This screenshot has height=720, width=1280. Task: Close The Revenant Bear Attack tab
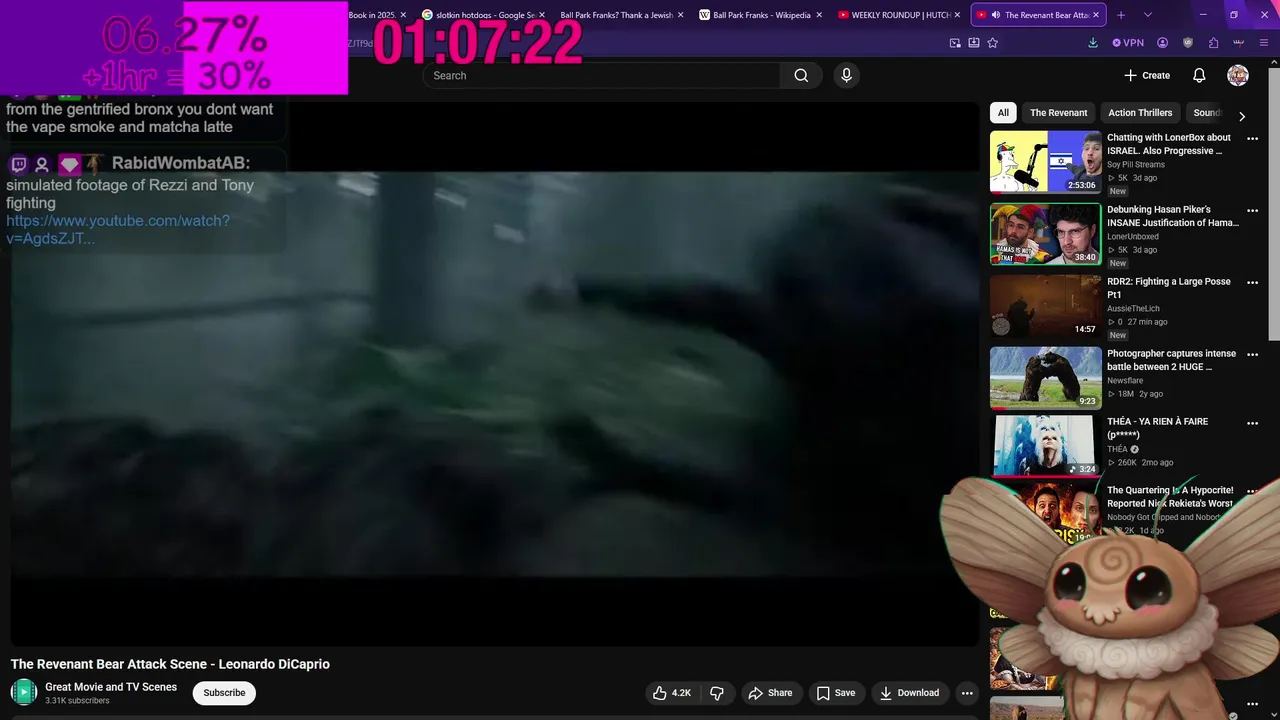point(1097,15)
